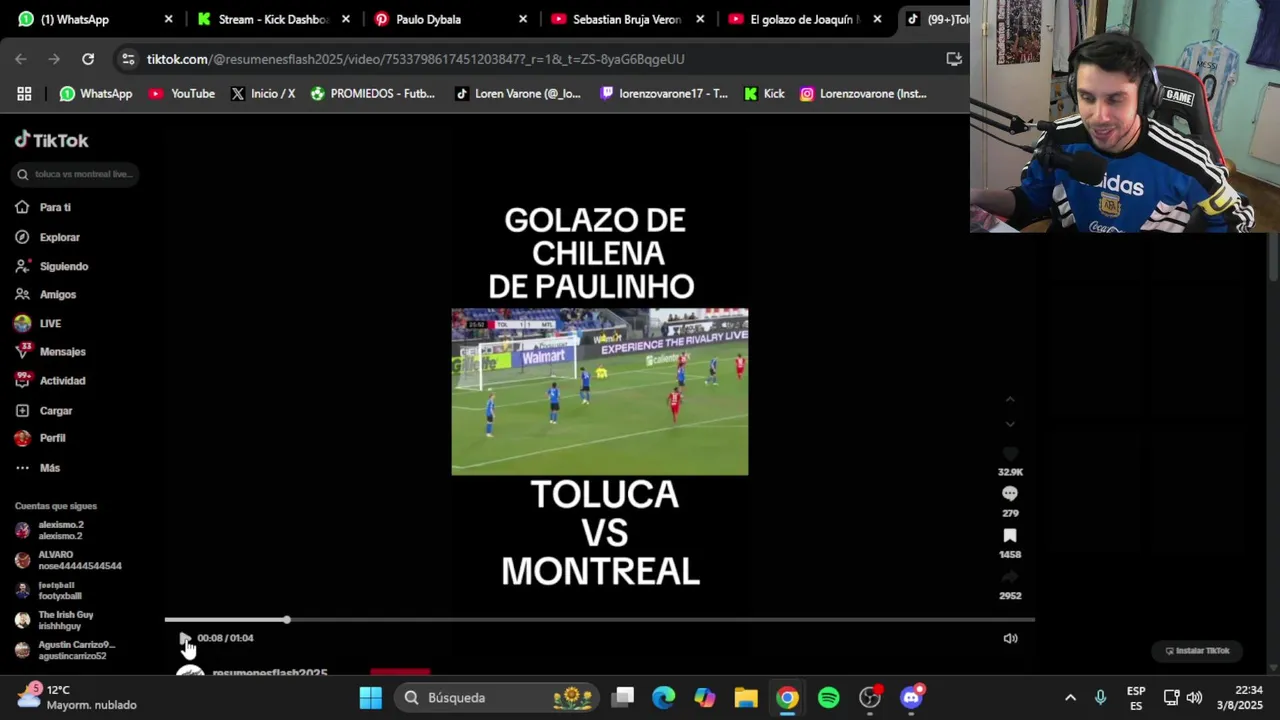Open Loren Varone TikTok bookmark

(517, 94)
